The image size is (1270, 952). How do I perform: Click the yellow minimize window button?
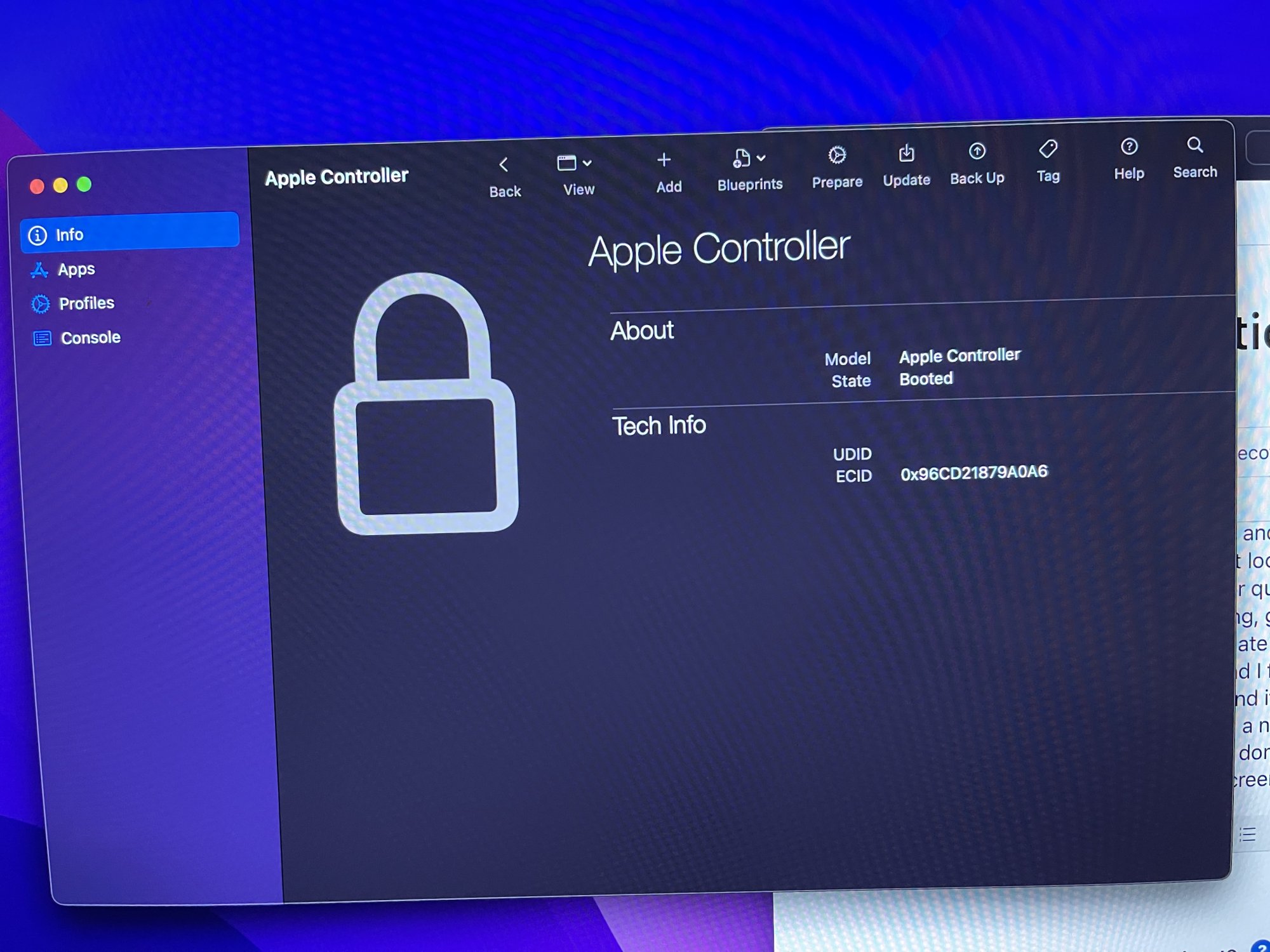pyautogui.click(x=60, y=185)
